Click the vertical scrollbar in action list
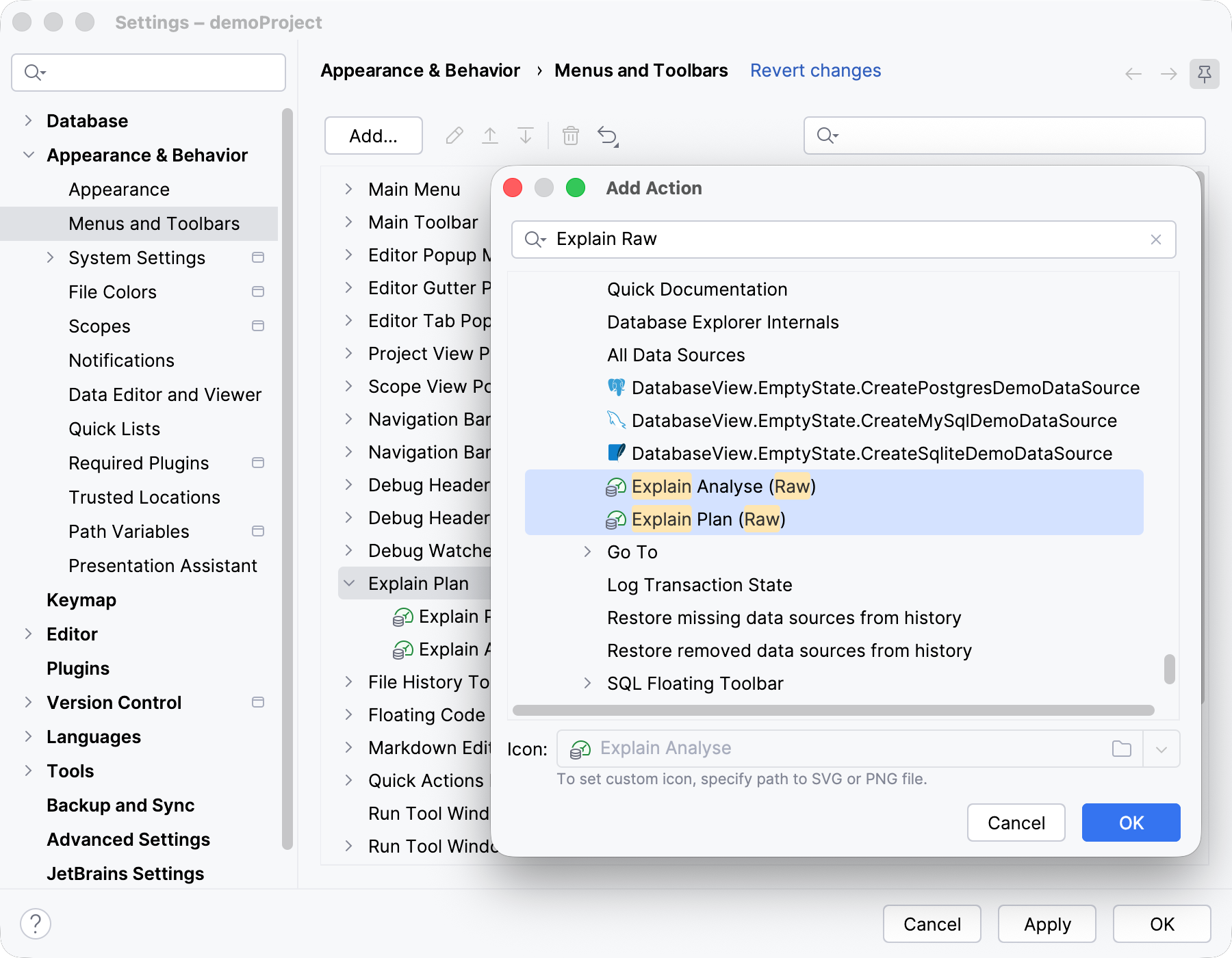The image size is (1232, 958). tap(1170, 669)
